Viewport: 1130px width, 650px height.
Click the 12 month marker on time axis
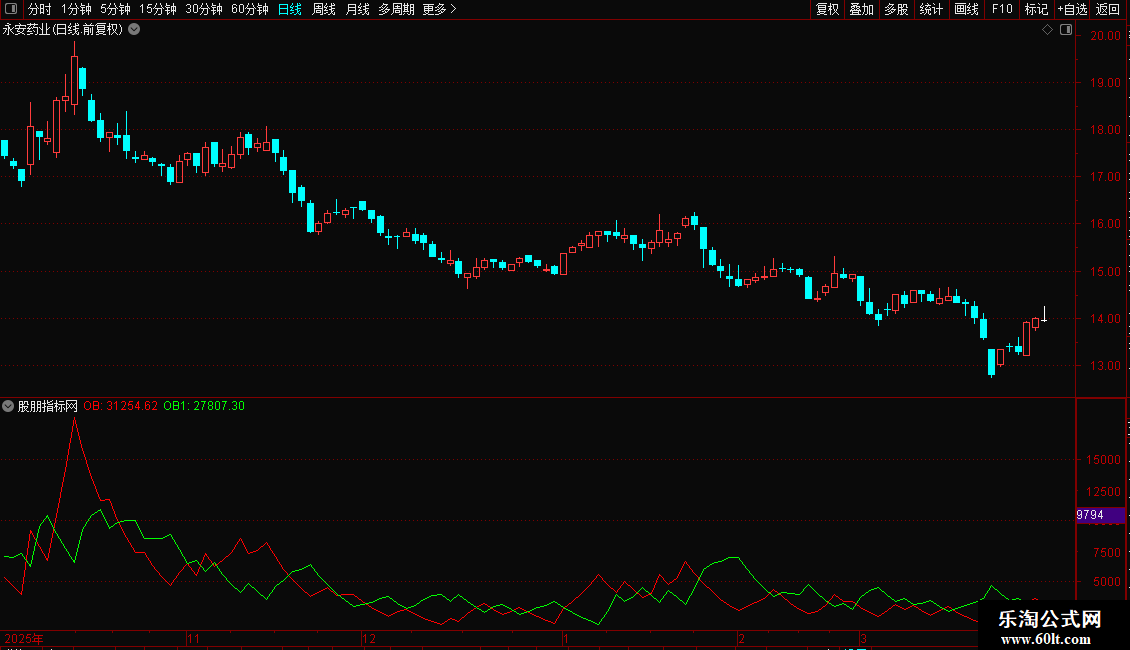pos(369,638)
